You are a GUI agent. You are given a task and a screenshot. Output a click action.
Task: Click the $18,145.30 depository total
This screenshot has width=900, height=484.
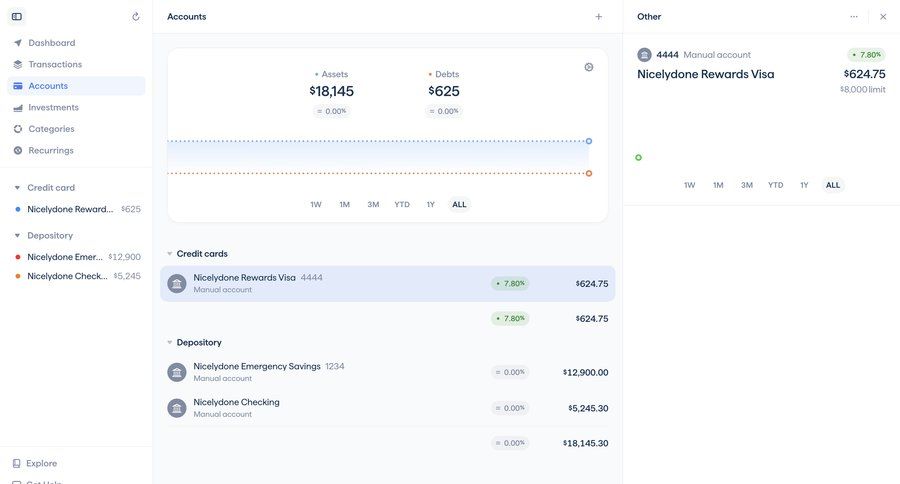pos(585,443)
